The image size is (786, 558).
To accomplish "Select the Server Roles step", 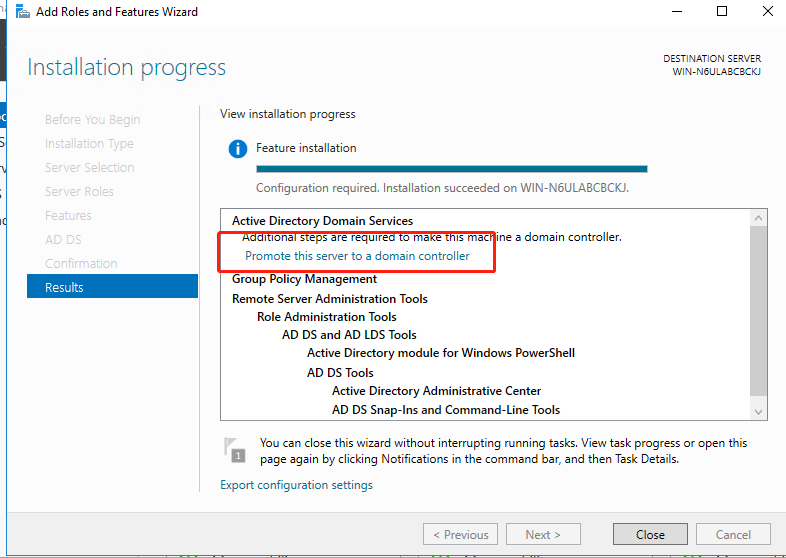I will click(79, 192).
